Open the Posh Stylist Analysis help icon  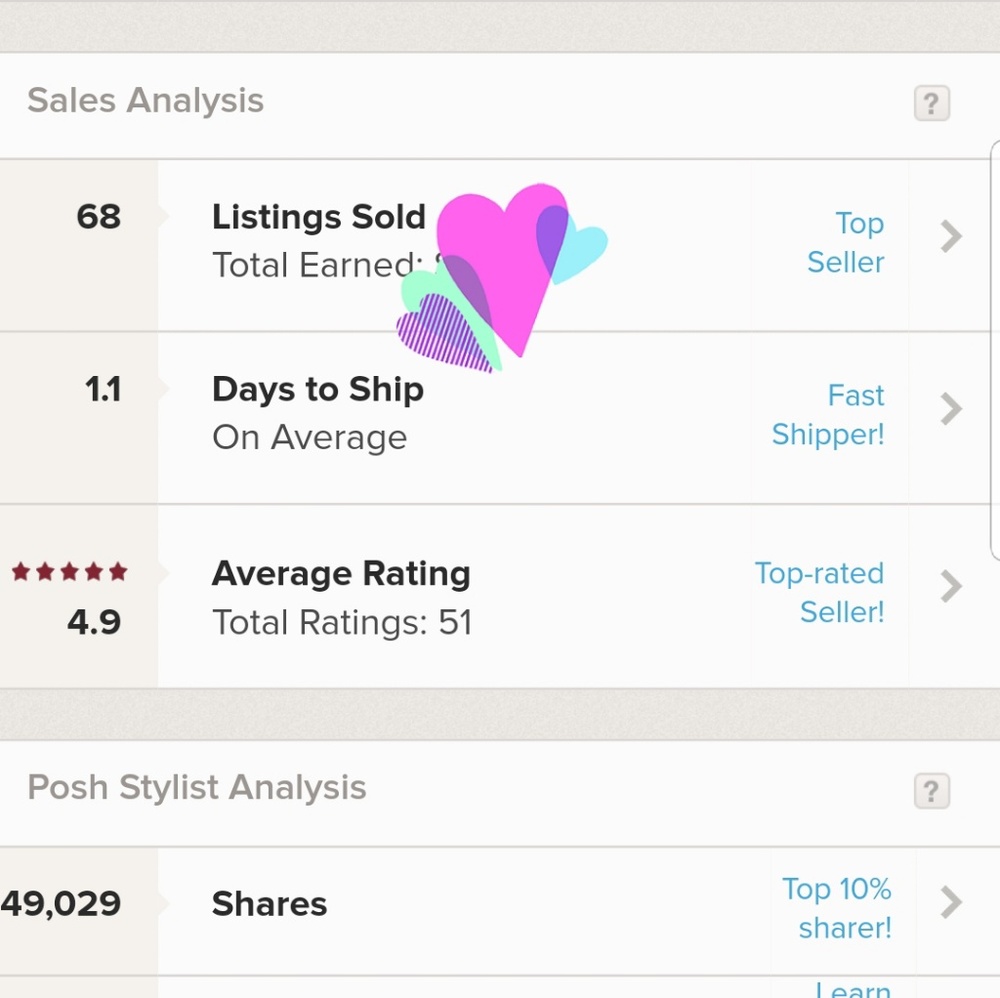tap(931, 791)
